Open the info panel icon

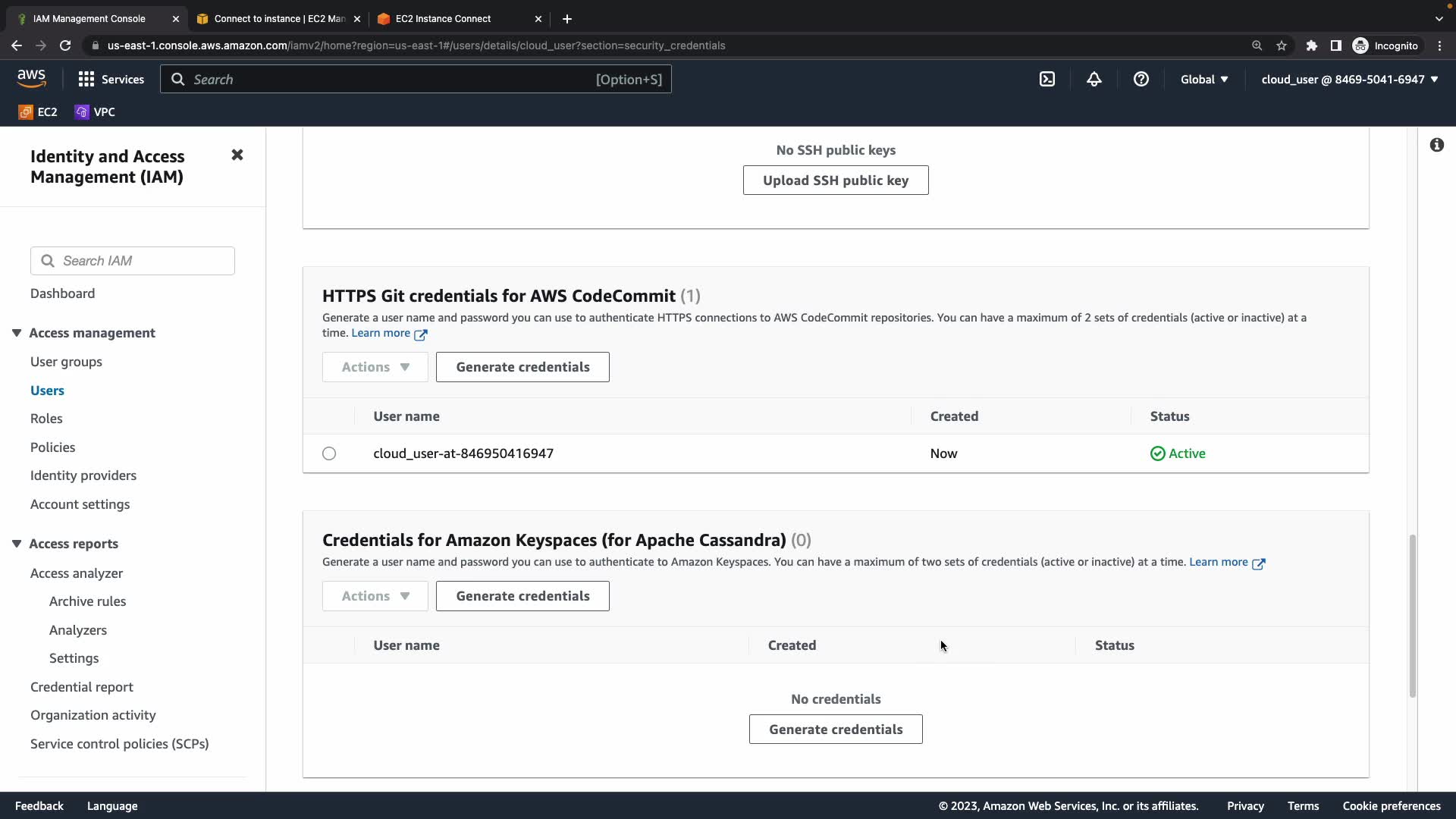1436,146
